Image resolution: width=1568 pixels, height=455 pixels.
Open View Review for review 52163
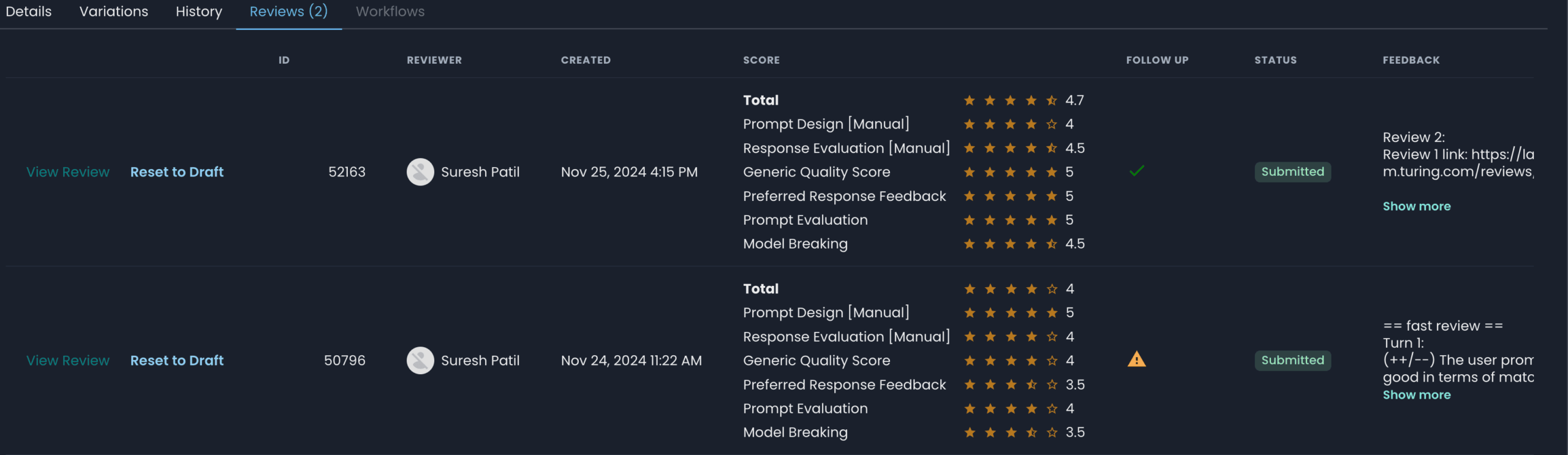[68, 172]
